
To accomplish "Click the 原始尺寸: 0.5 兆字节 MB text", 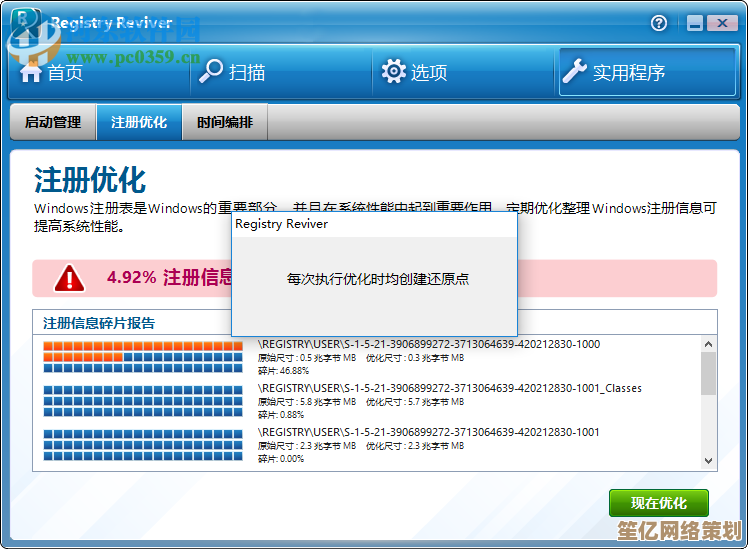I will 307,358.
